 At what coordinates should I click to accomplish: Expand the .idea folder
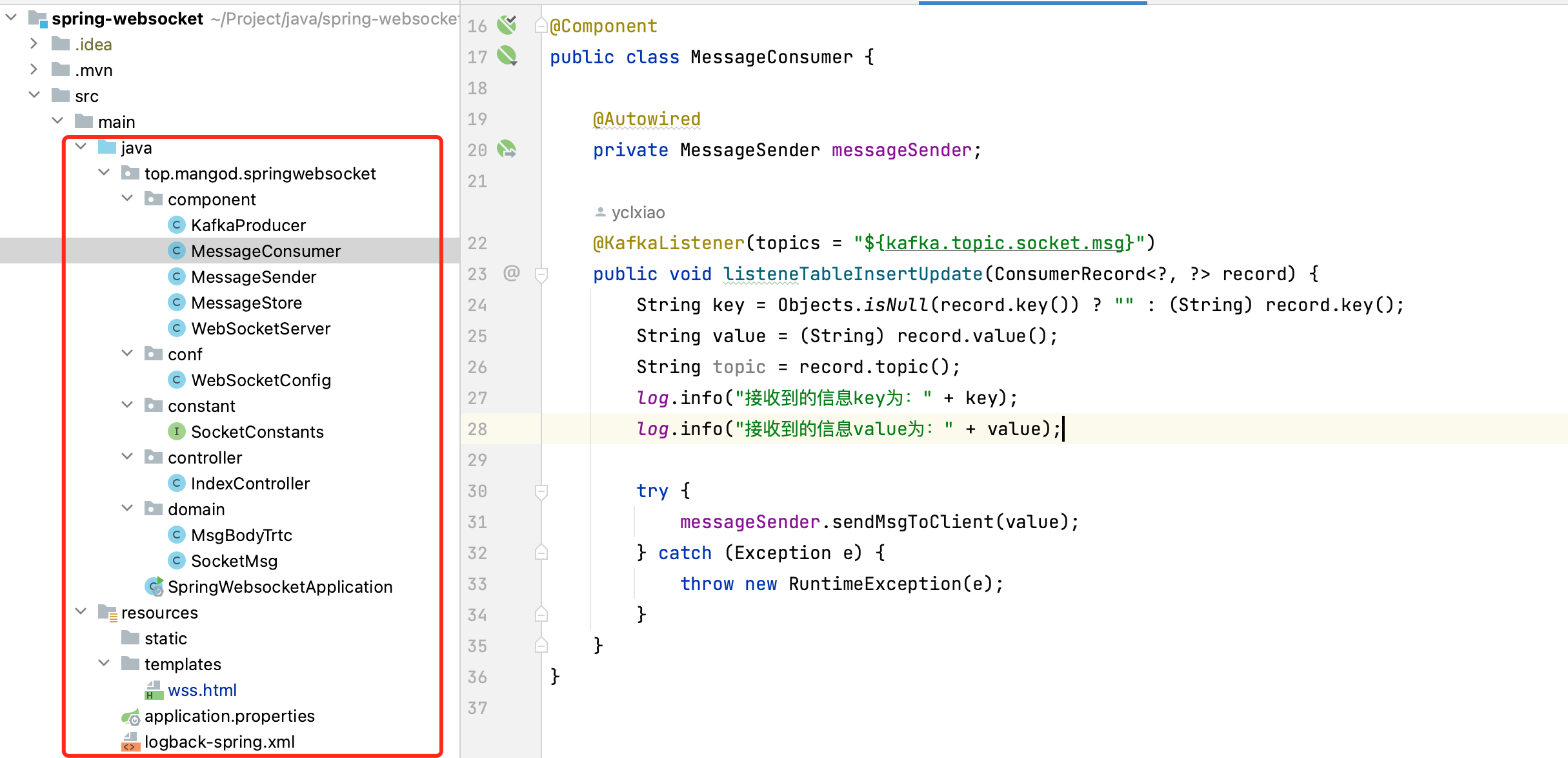(x=34, y=44)
